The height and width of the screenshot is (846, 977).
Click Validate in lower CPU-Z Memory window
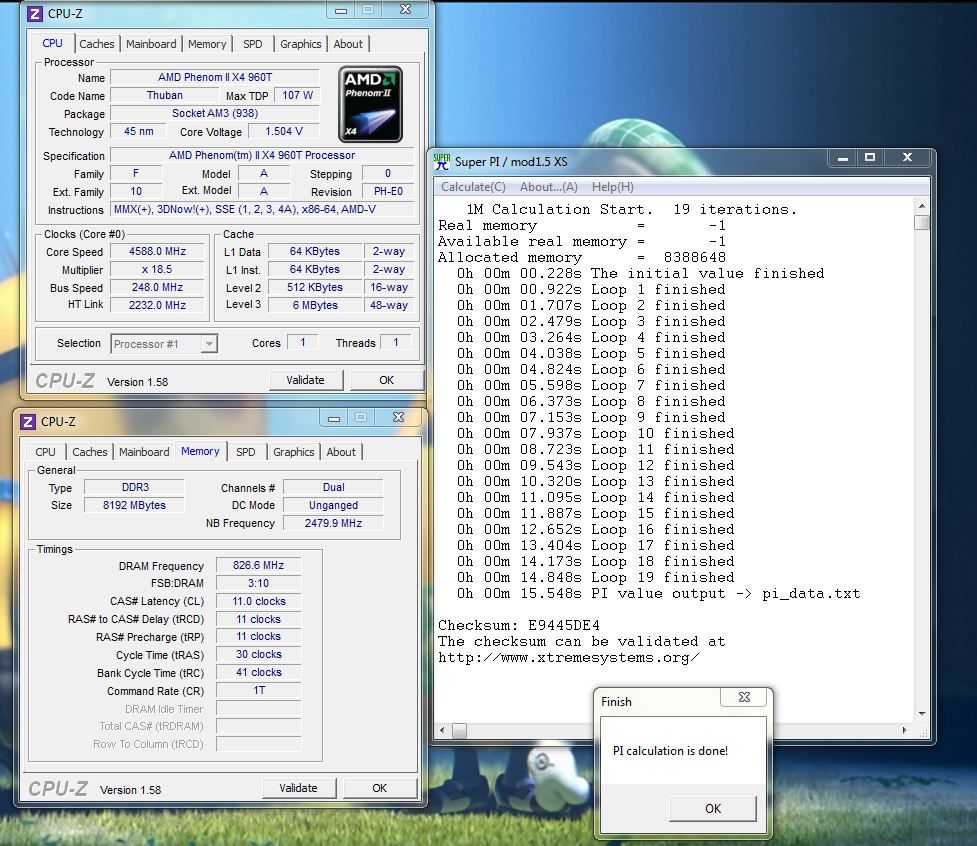[298, 788]
